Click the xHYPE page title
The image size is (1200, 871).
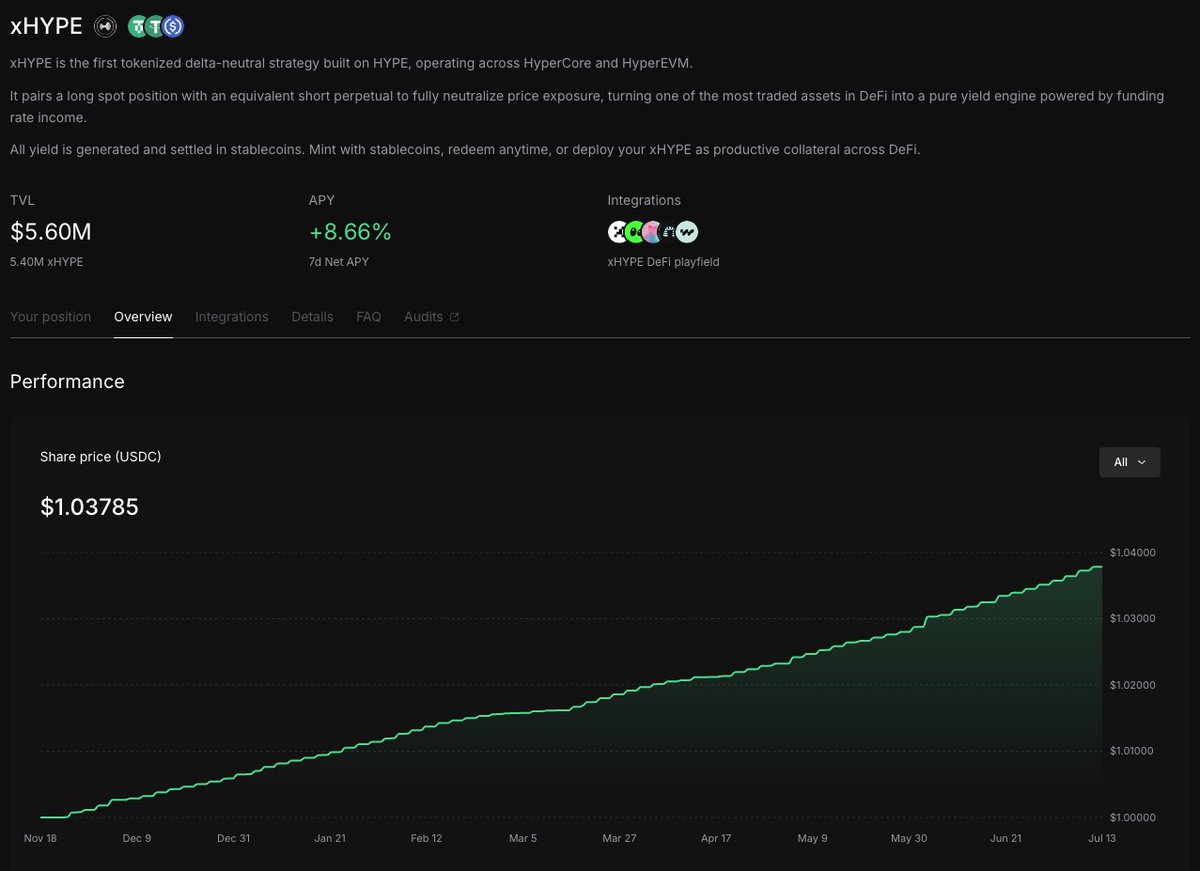pyautogui.click(x=46, y=27)
